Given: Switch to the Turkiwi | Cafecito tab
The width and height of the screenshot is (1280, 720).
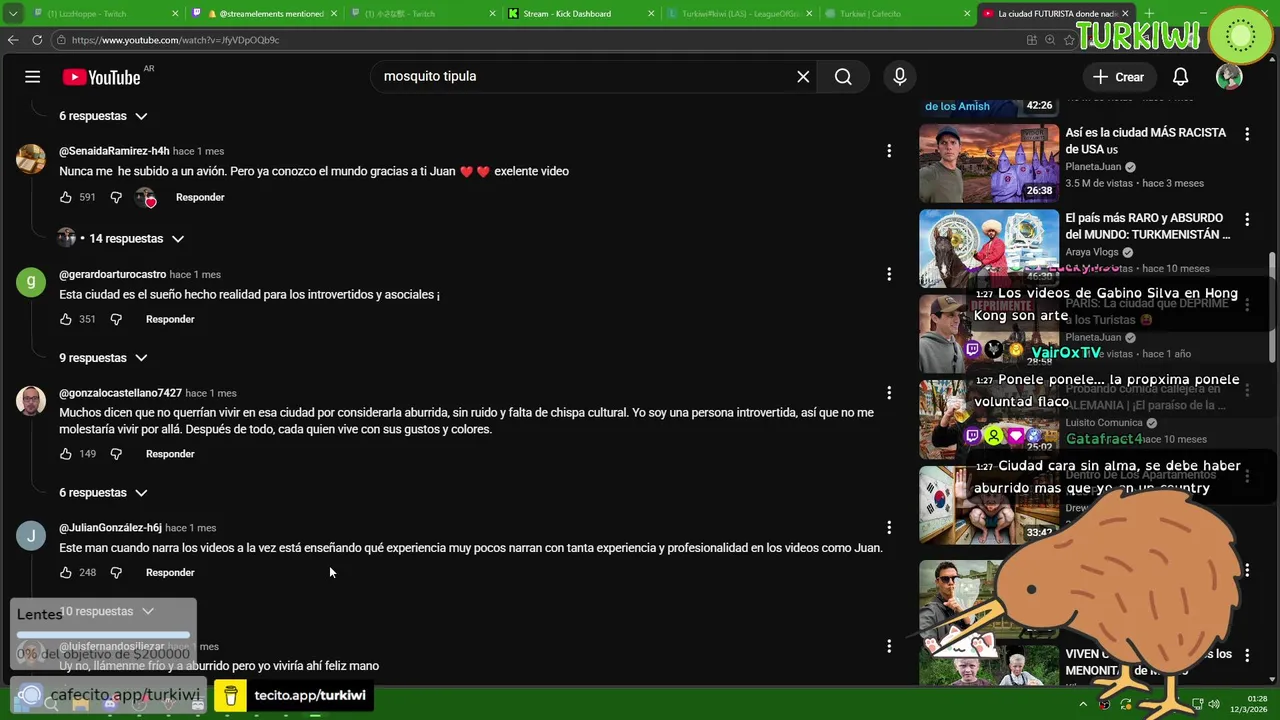Looking at the screenshot, I should tap(897, 14).
